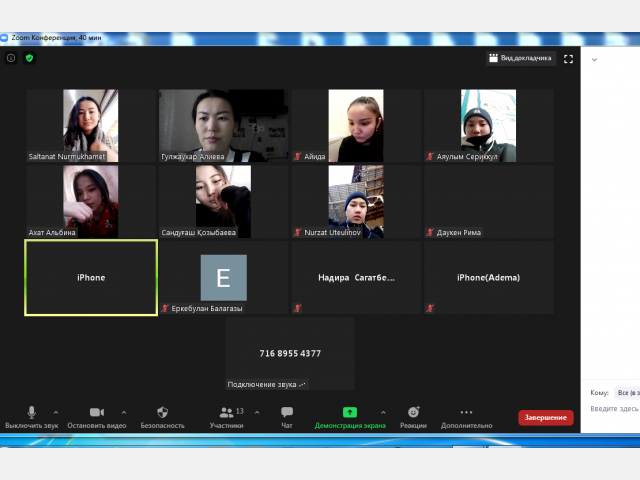Switch layout via Вид докладчика button

coord(520,58)
